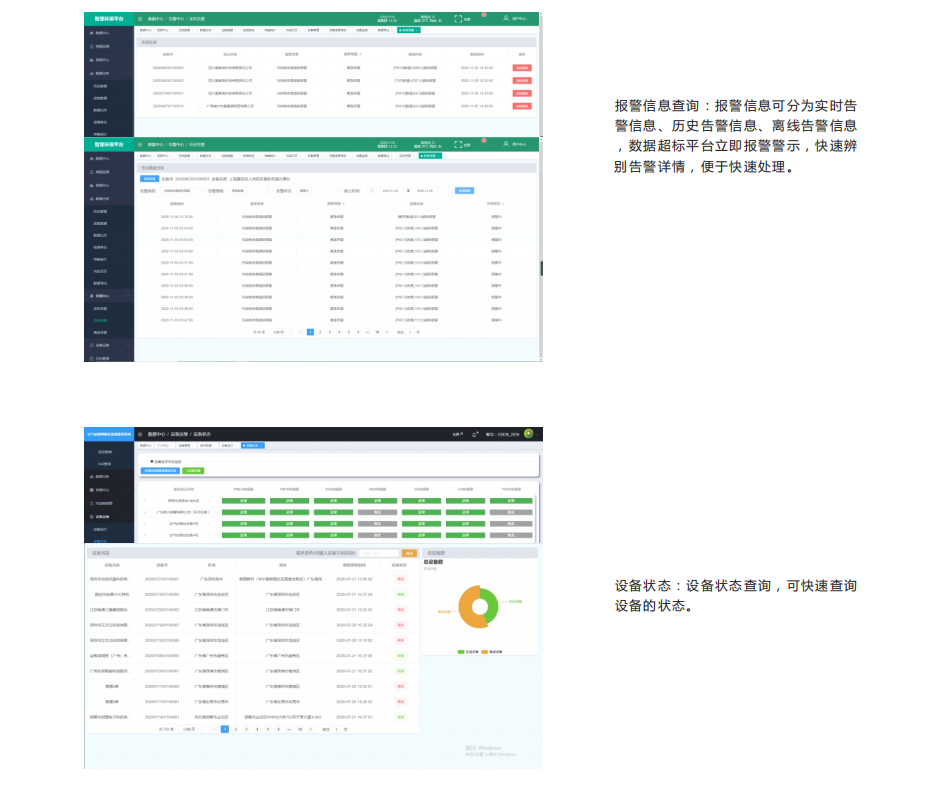The height and width of the screenshot is (792, 945).
Task: Open 实时告警 submenu item in 历史告警 sidebar
Action: click(x=100, y=309)
